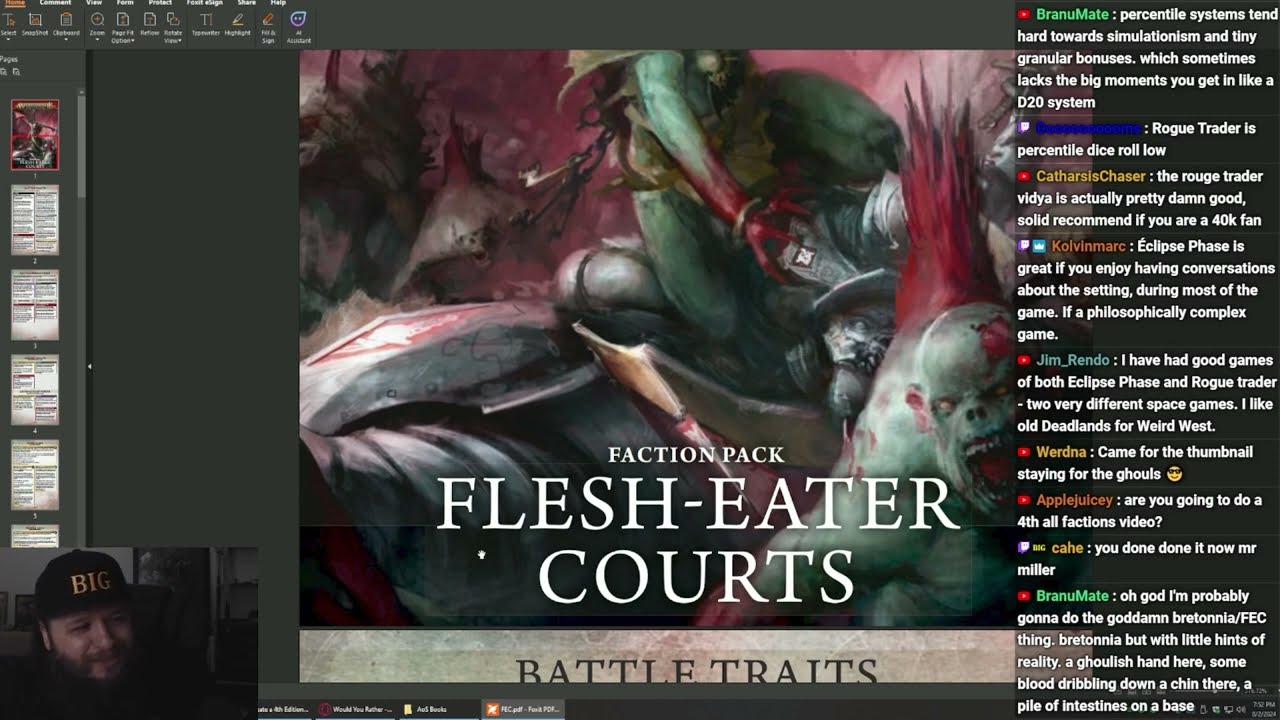Viewport: 1280px width, 720px height.
Task: Collapse the Pages side panel arrow
Action: (x=89, y=366)
